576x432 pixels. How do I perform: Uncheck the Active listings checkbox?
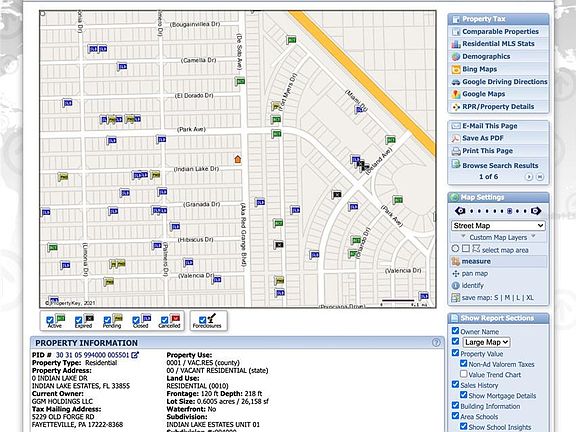point(50,320)
